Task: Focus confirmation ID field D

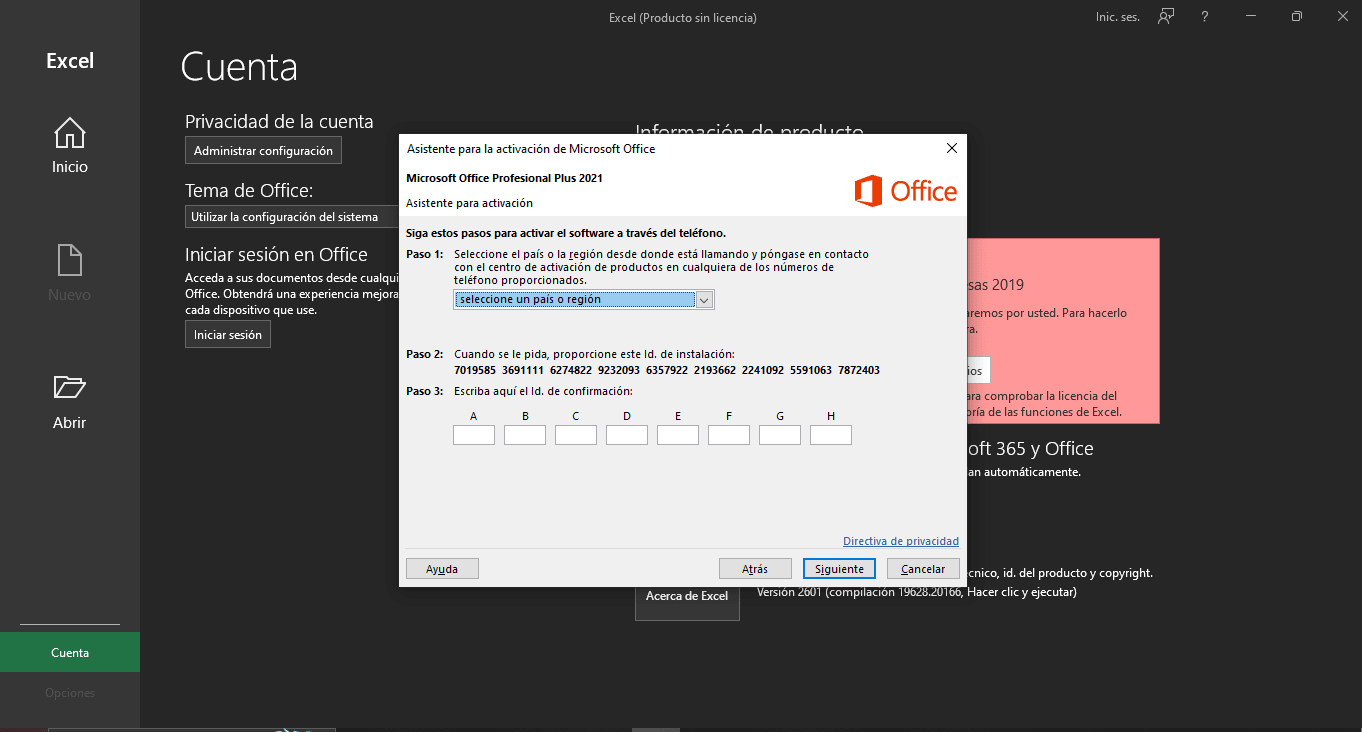Action: pos(627,435)
